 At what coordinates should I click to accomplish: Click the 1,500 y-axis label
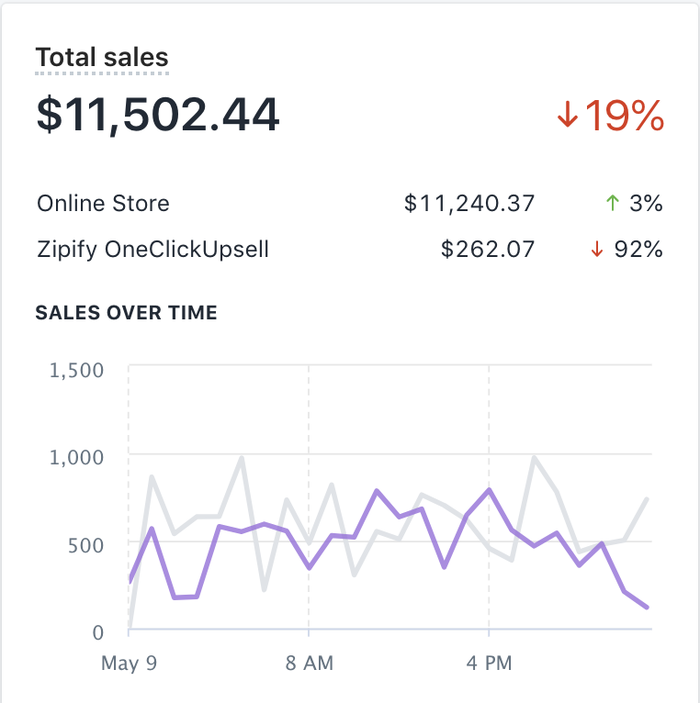pyautogui.click(x=76, y=370)
